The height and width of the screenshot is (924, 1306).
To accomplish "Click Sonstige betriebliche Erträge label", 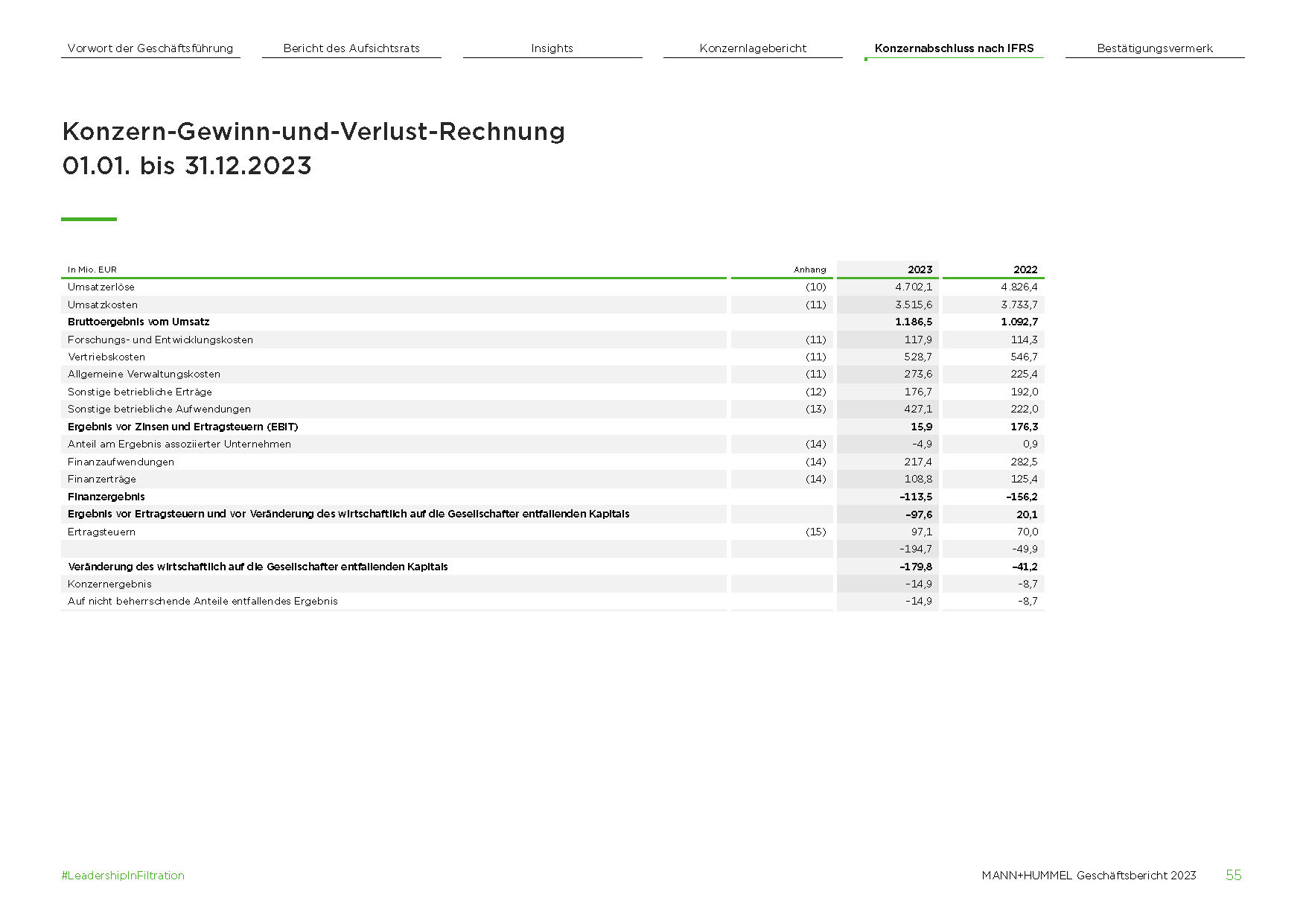I will coord(140,392).
